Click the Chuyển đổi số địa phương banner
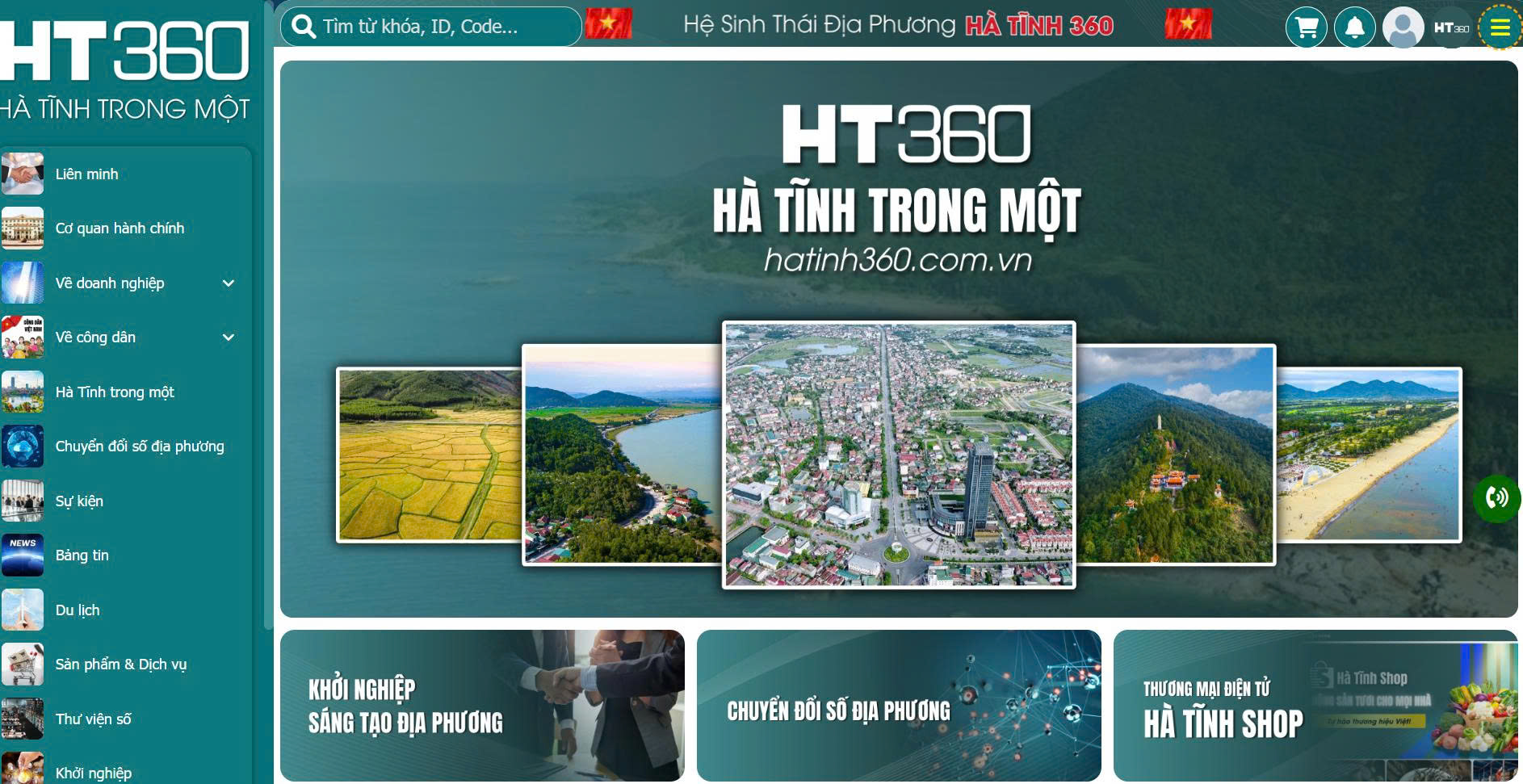The height and width of the screenshot is (784, 1523). [898, 706]
